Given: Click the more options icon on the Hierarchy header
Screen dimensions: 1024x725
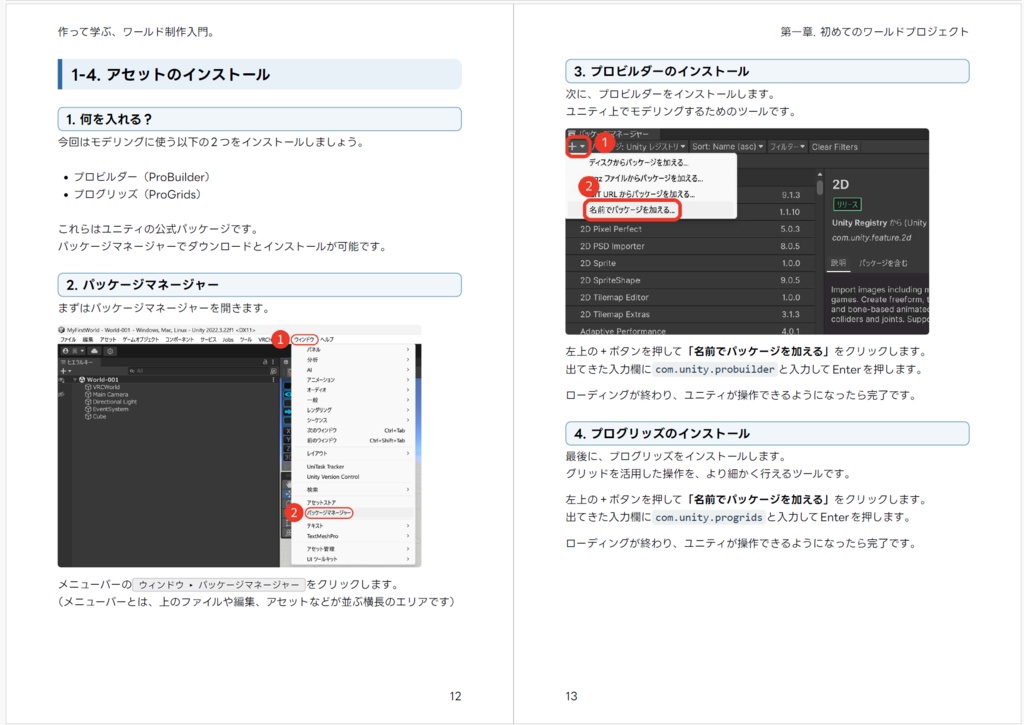Looking at the screenshot, I should [x=273, y=362].
